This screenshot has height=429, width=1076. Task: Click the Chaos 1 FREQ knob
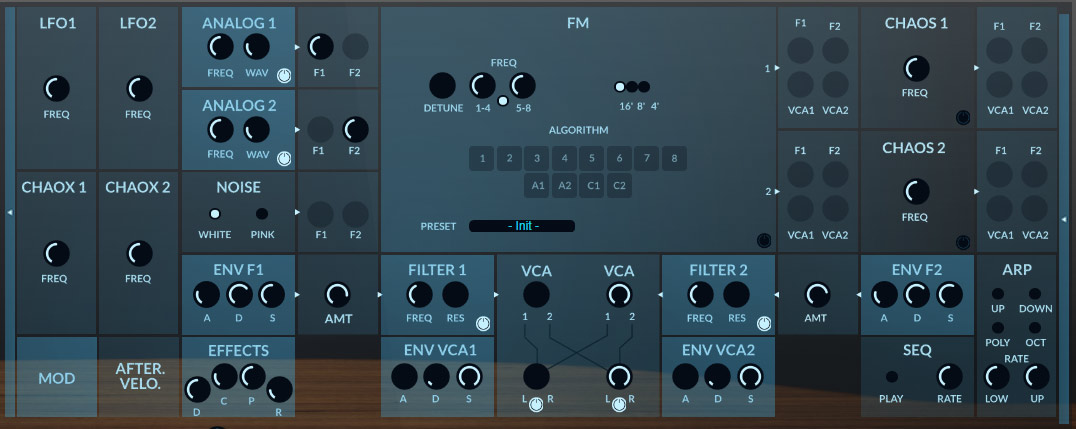914,68
